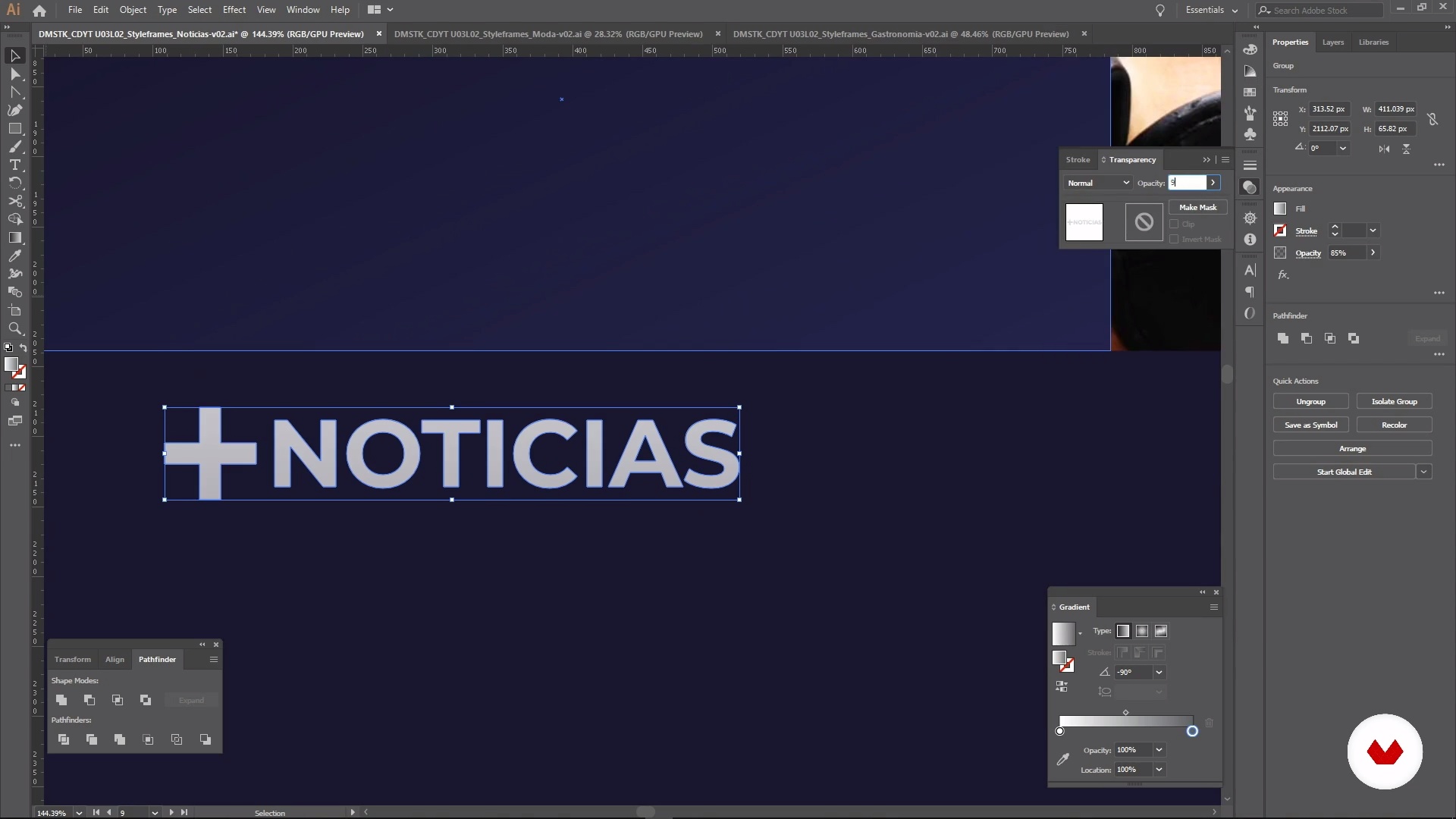Open gradient stop Opacity 100% dropdown

click(1159, 750)
